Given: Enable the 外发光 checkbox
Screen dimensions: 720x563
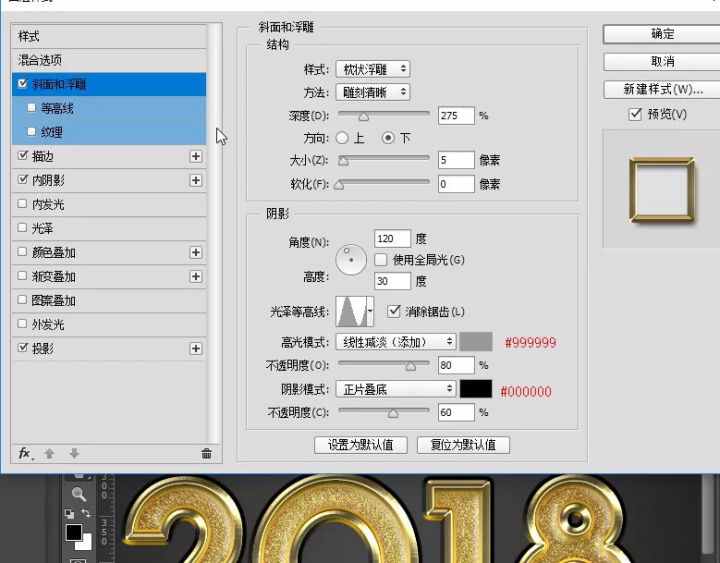Looking at the screenshot, I should [22, 323].
